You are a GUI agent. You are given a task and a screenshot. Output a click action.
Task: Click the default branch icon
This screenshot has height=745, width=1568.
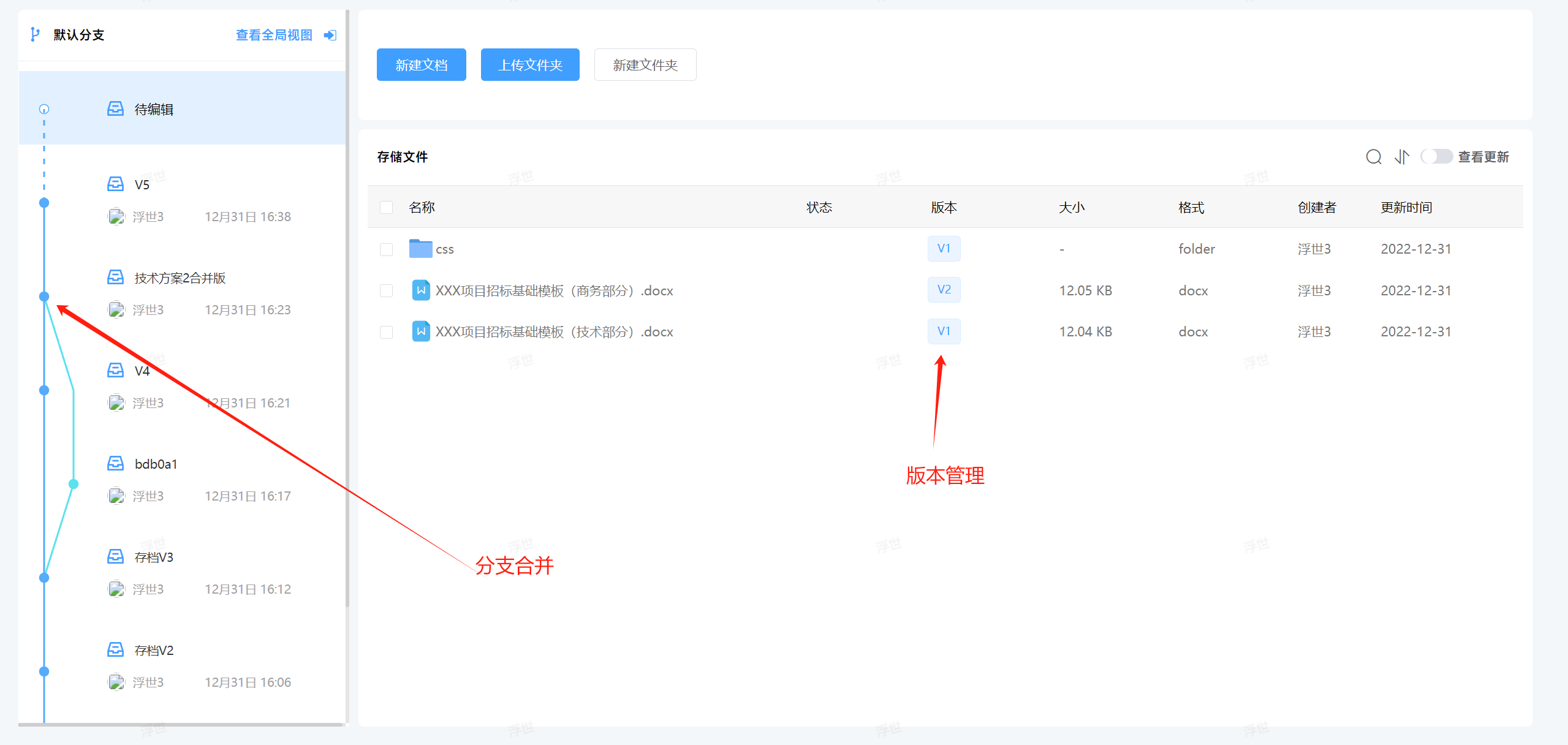tap(35, 34)
